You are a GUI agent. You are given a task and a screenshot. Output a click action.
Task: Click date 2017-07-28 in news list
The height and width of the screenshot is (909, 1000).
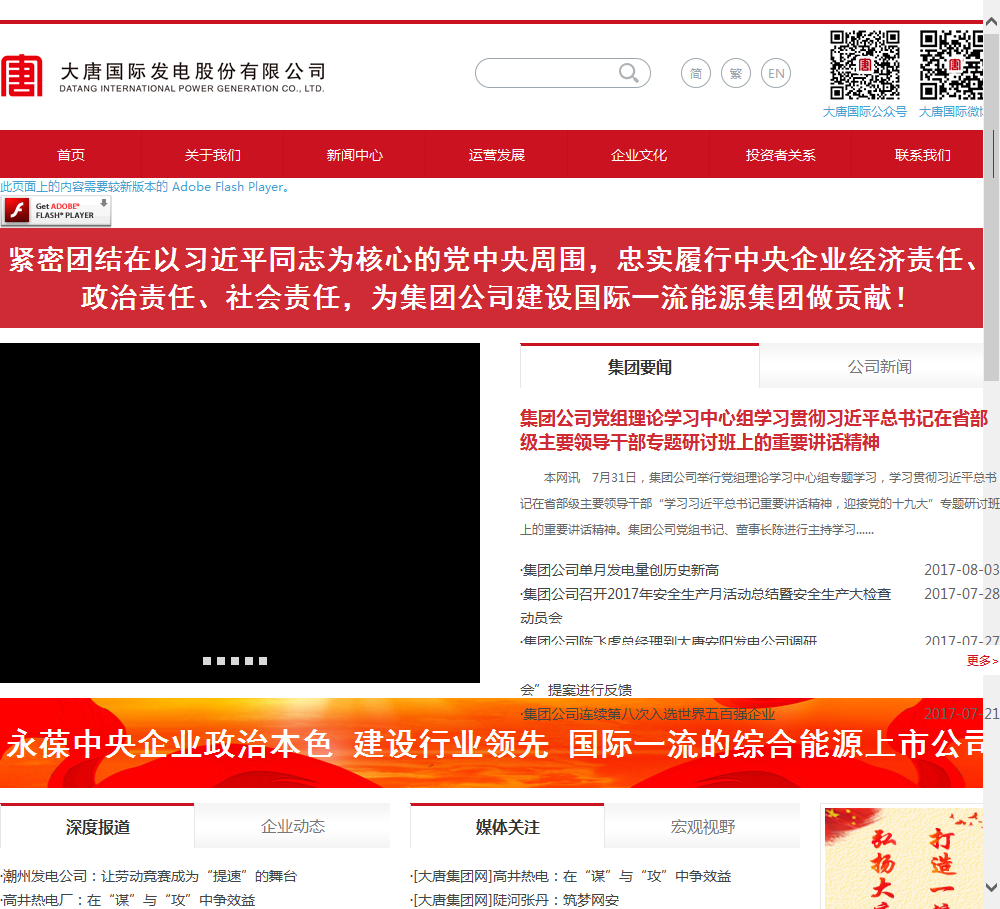click(x=962, y=594)
